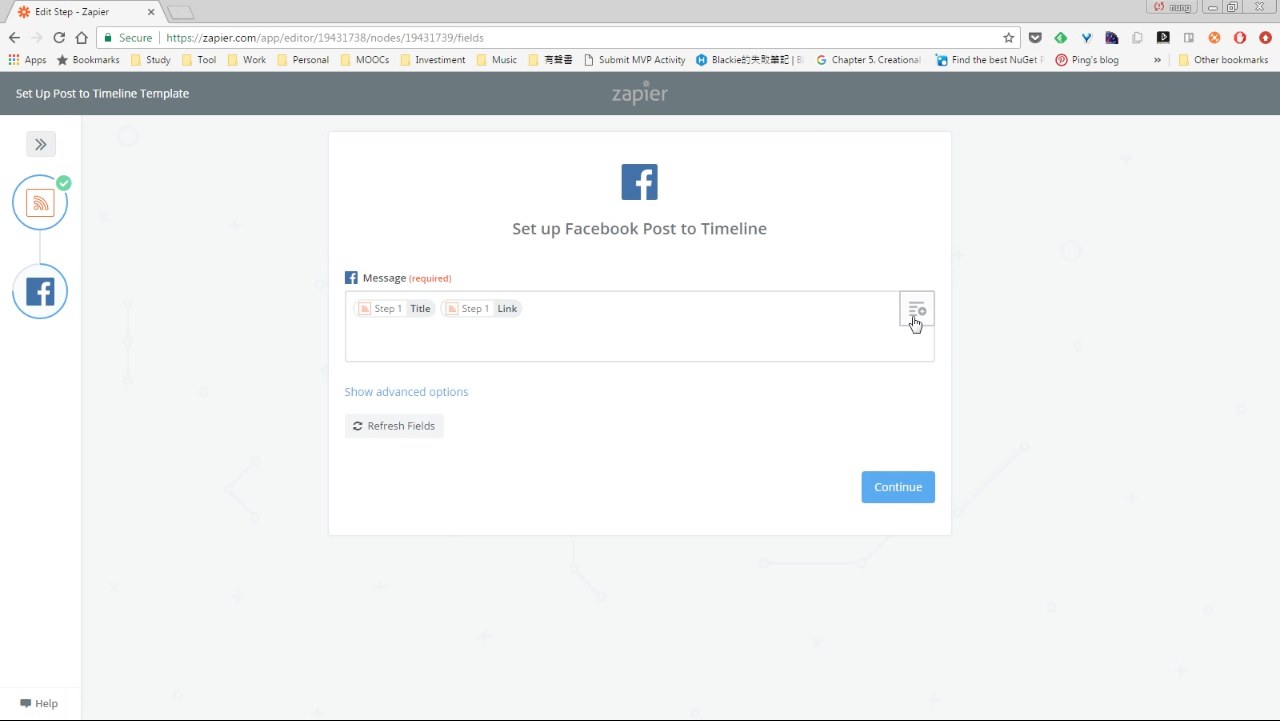1280x721 pixels.
Task: Click the Step 1 Title pill
Action: 395,309
